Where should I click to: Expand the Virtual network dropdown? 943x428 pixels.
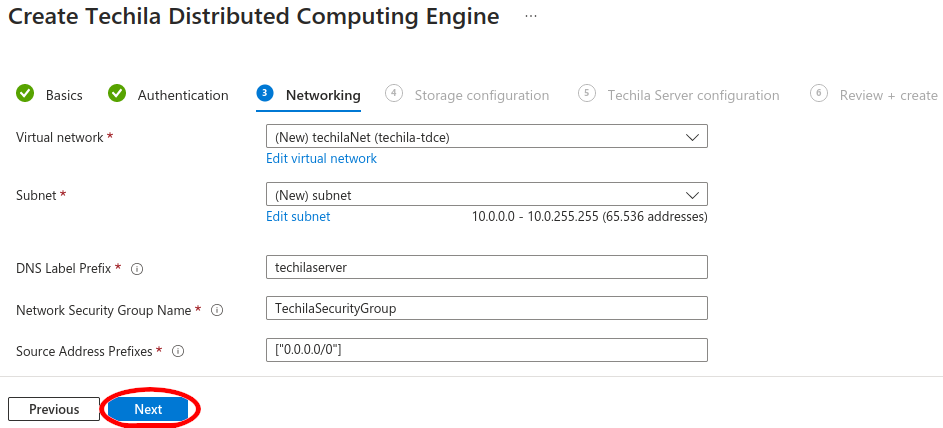point(691,138)
